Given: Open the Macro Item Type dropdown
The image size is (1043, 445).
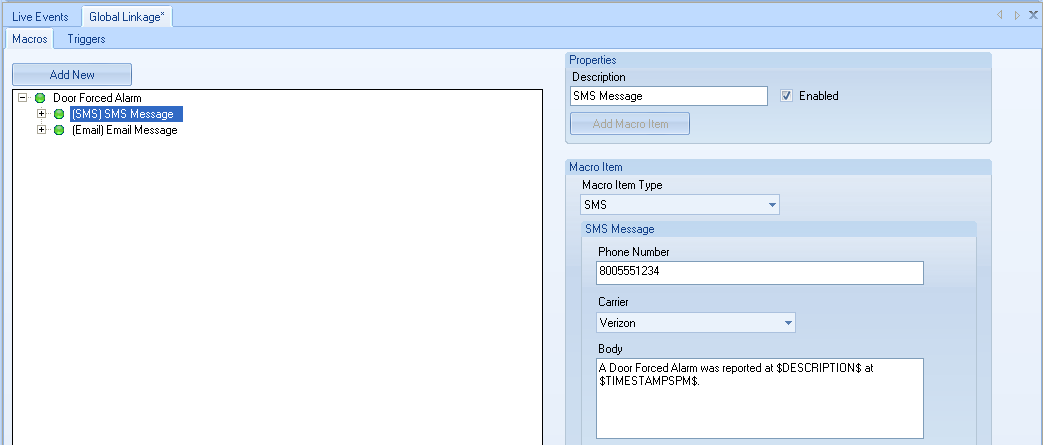Looking at the screenshot, I should pyautogui.click(x=772, y=205).
